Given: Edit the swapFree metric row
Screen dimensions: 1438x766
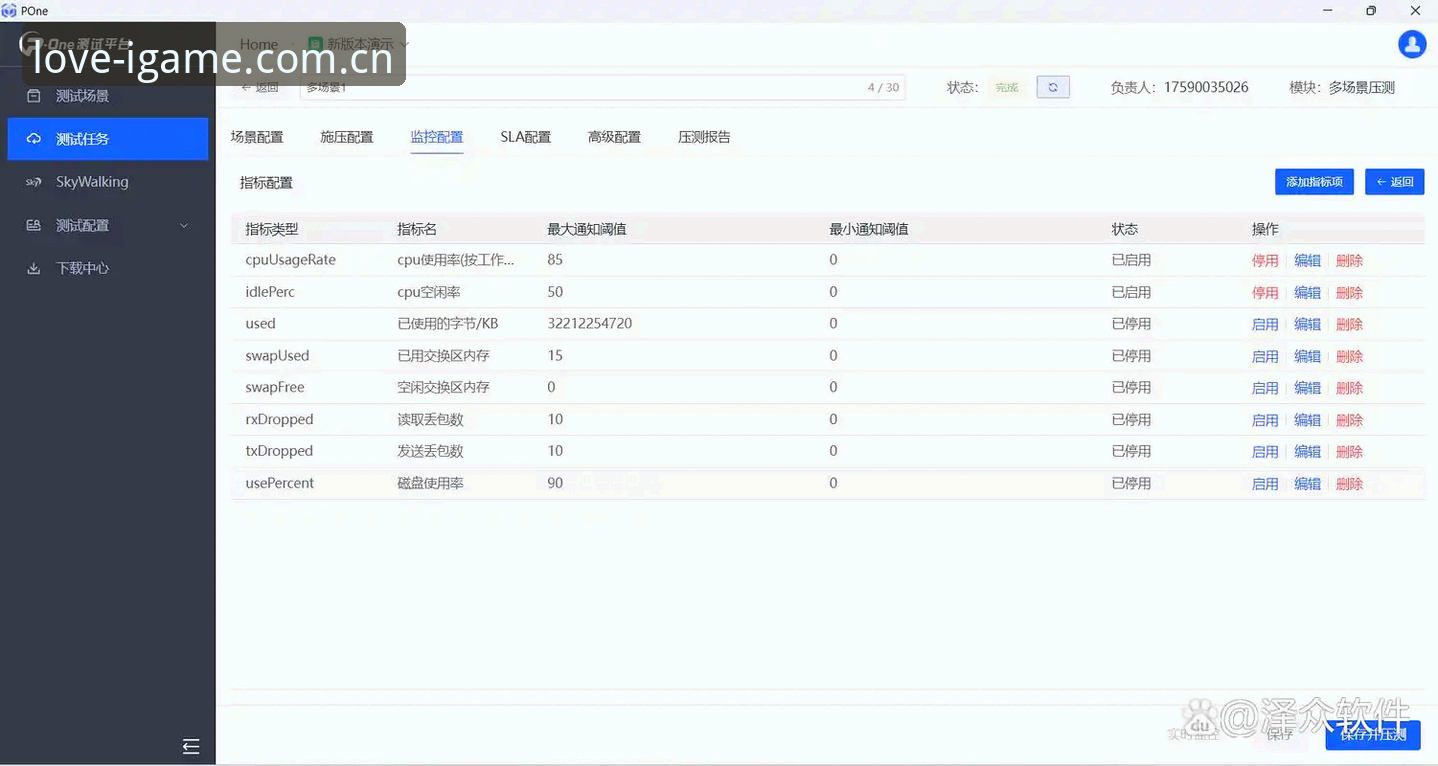Looking at the screenshot, I should 1307,388.
